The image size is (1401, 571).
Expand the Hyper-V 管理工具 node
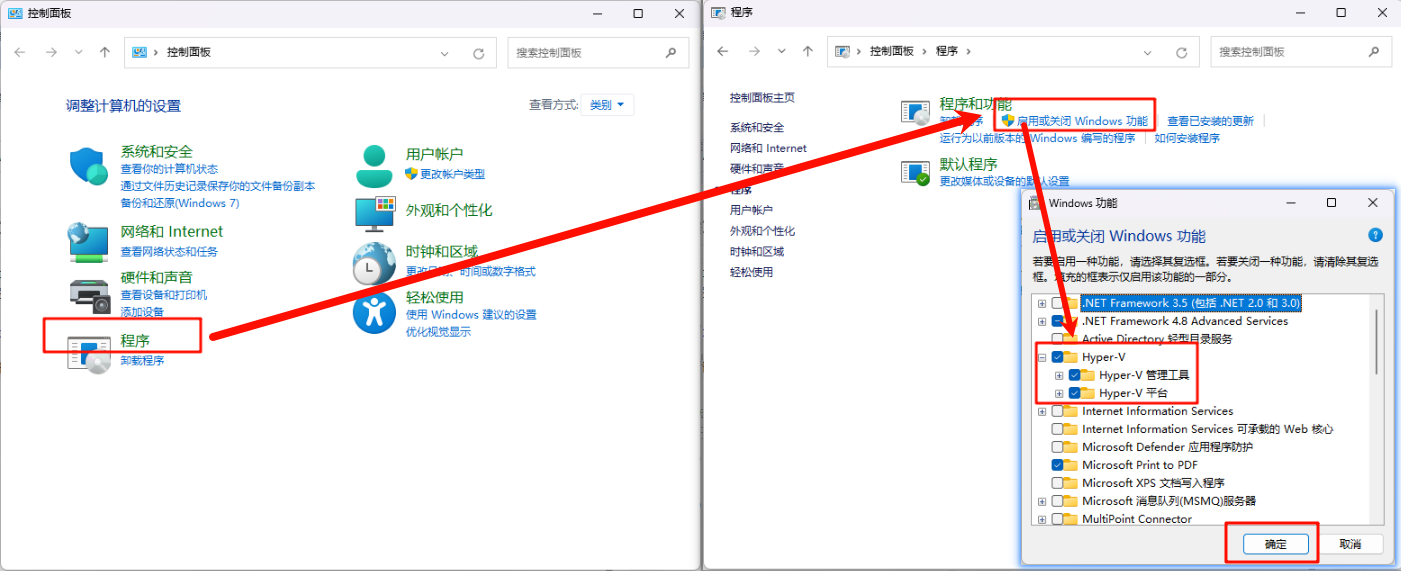click(x=1059, y=375)
